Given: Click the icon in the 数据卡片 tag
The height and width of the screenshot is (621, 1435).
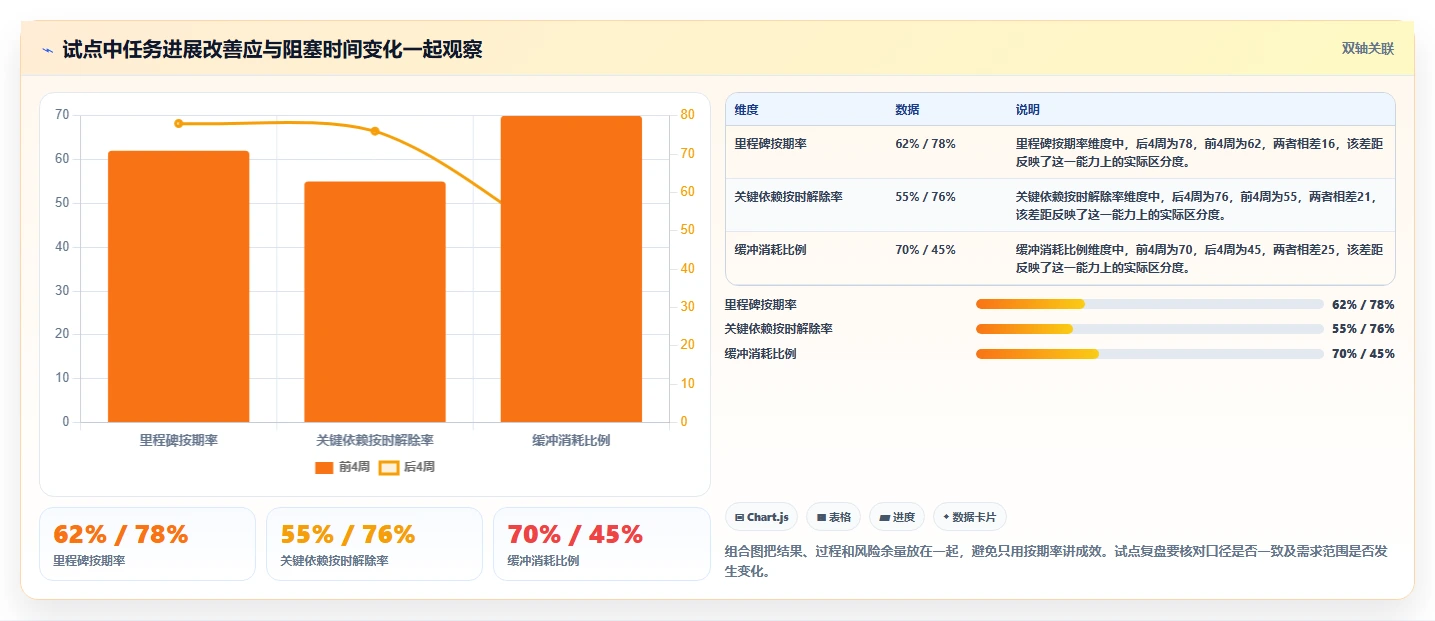Looking at the screenshot, I should click(x=946, y=517).
